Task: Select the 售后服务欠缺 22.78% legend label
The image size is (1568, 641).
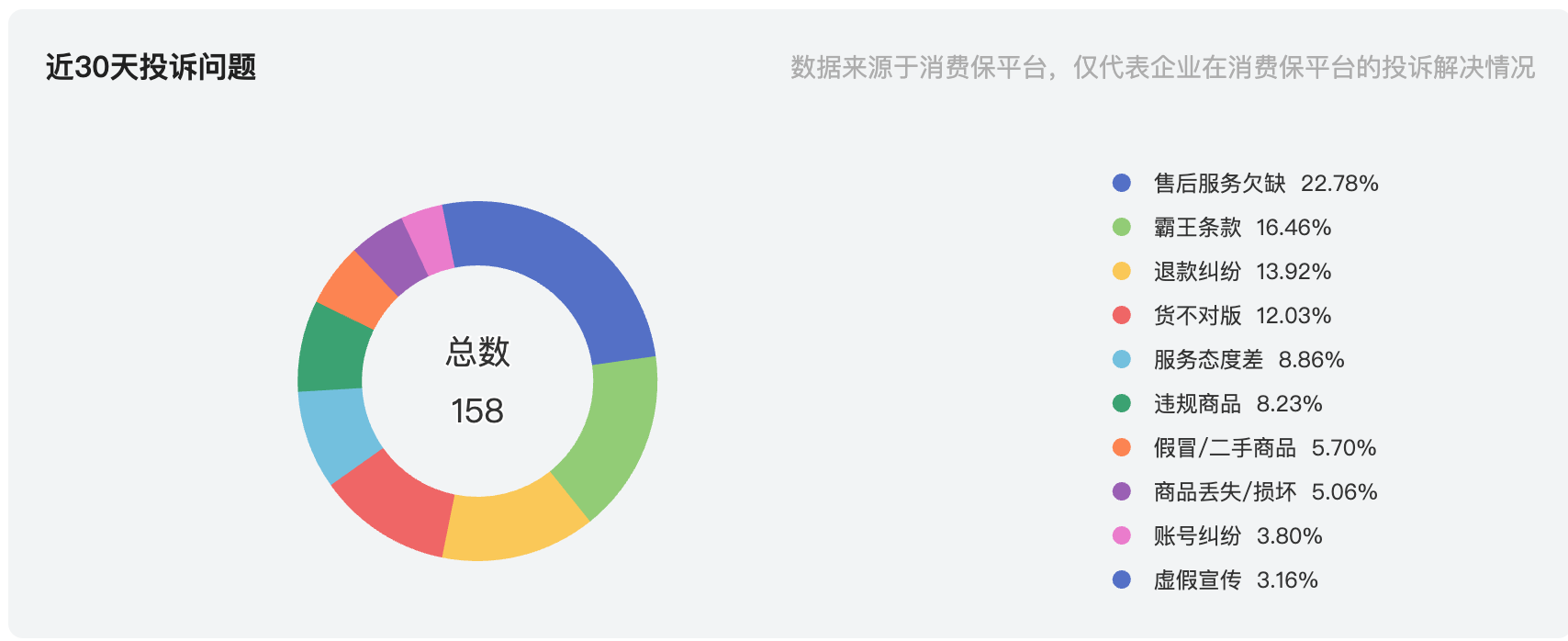Action: (x=1266, y=184)
